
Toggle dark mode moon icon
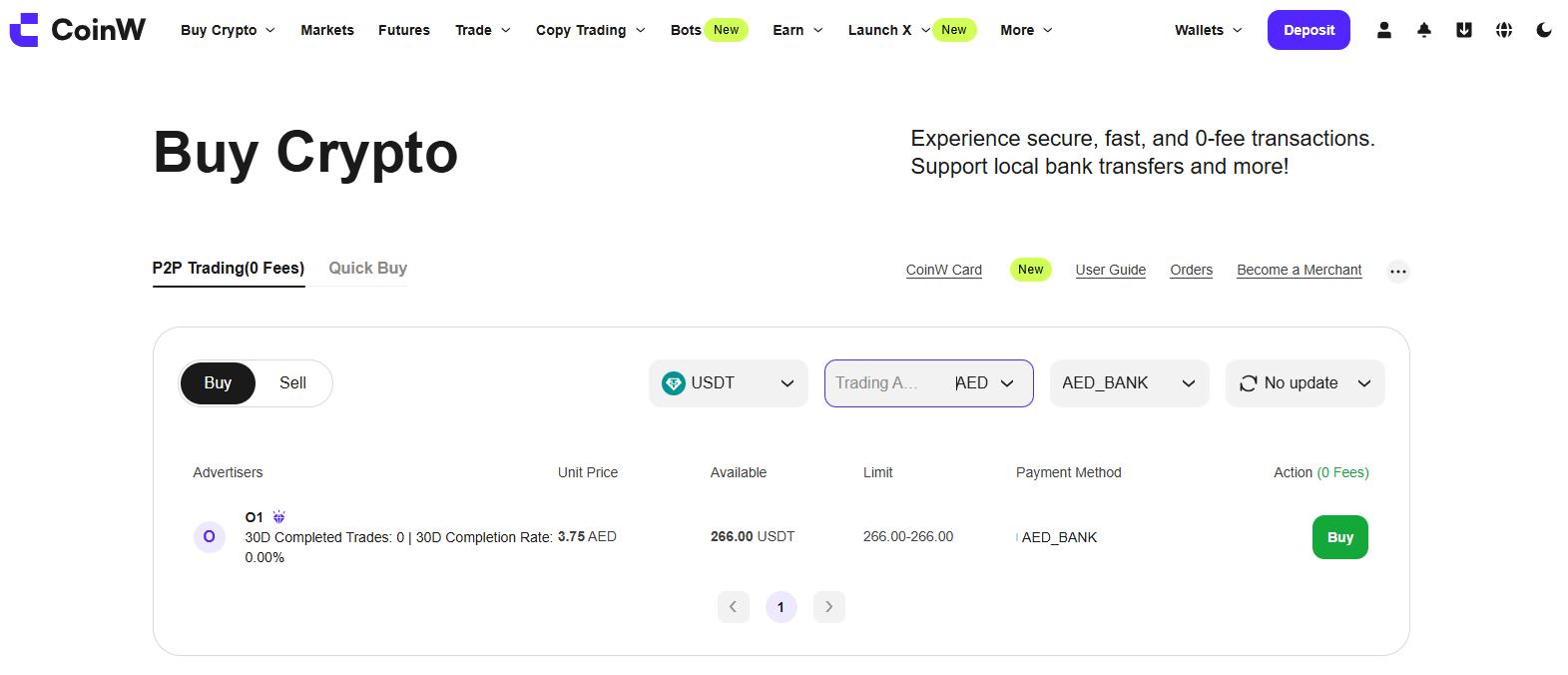coord(1544,30)
